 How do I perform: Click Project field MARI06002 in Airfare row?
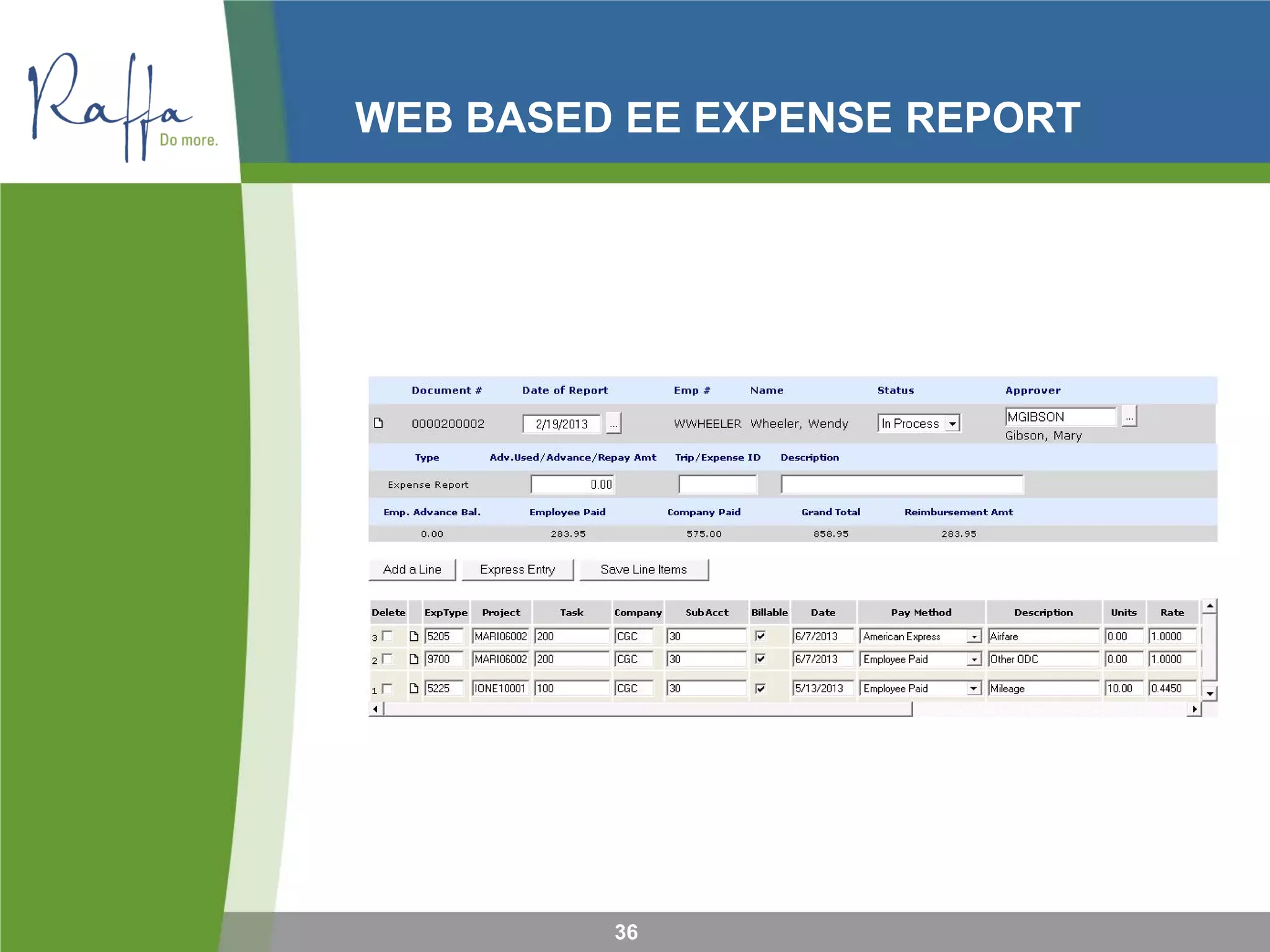(500, 637)
